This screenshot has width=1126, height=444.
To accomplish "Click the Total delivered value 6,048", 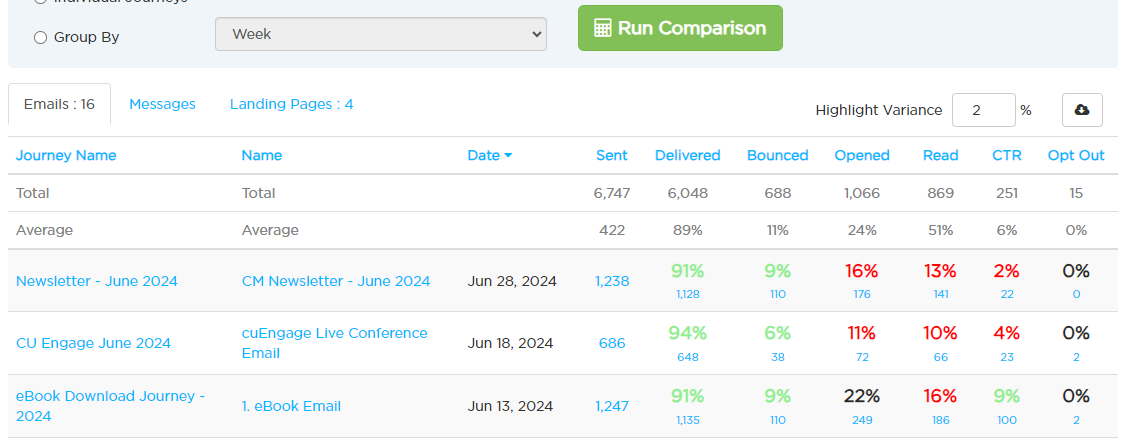I will click(687, 193).
